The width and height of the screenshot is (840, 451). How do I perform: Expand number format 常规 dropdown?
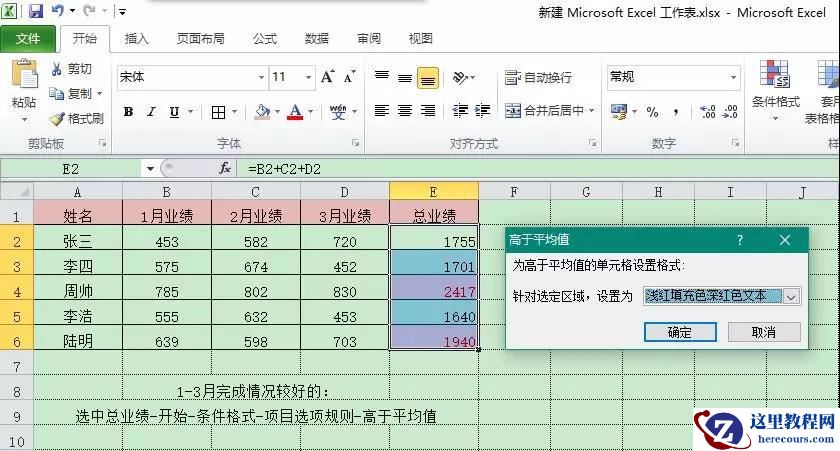point(733,78)
